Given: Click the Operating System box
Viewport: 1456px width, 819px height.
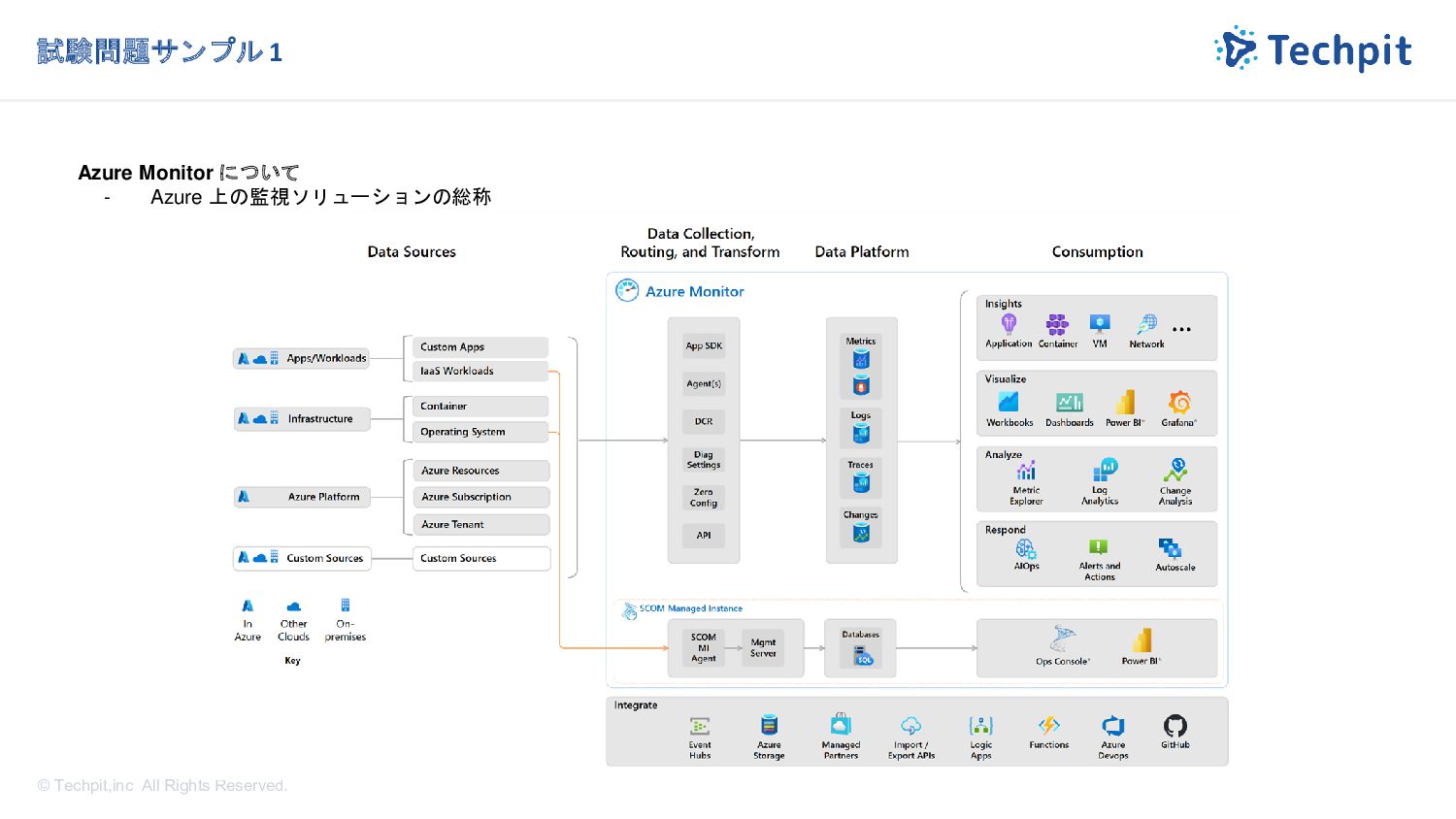Looking at the screenshot, I should [x=481, y=432].
